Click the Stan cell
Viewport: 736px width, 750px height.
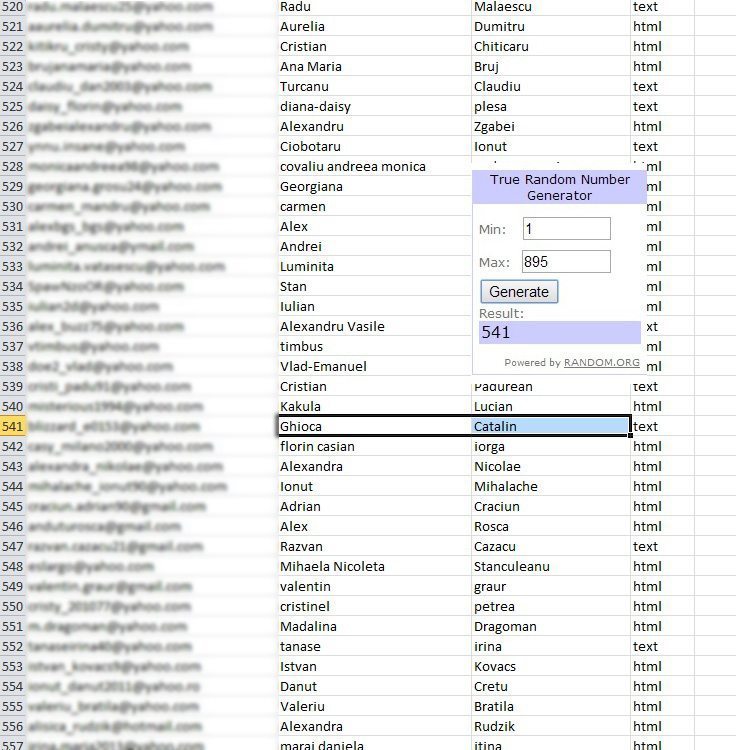(374, 287)
